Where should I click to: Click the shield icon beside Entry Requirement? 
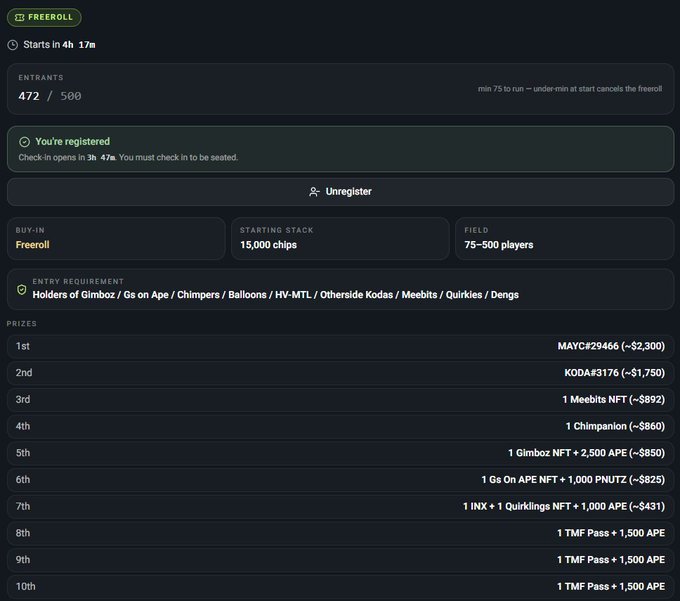[x=21, y=290]
